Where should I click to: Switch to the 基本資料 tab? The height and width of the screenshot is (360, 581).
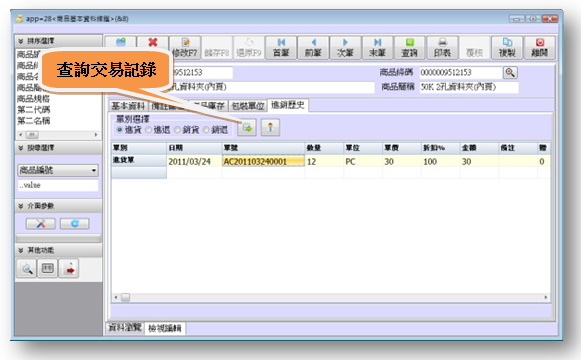pyautogui.click(x=128, y=106)
